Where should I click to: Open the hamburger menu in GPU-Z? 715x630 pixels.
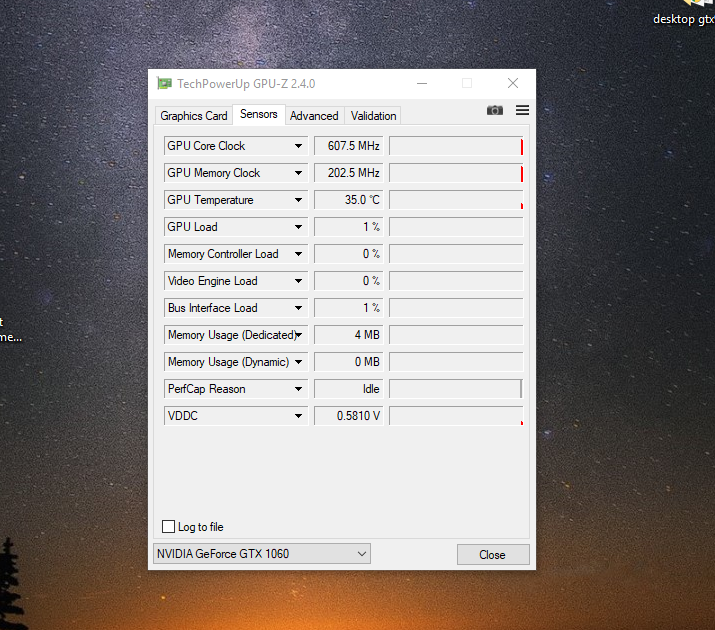point(522,110)
